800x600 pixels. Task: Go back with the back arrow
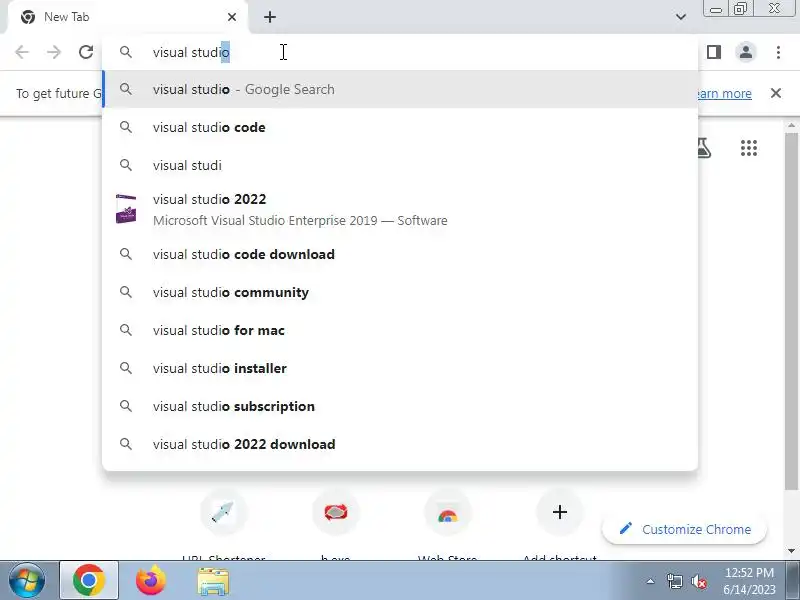click(x=22, y=52)
